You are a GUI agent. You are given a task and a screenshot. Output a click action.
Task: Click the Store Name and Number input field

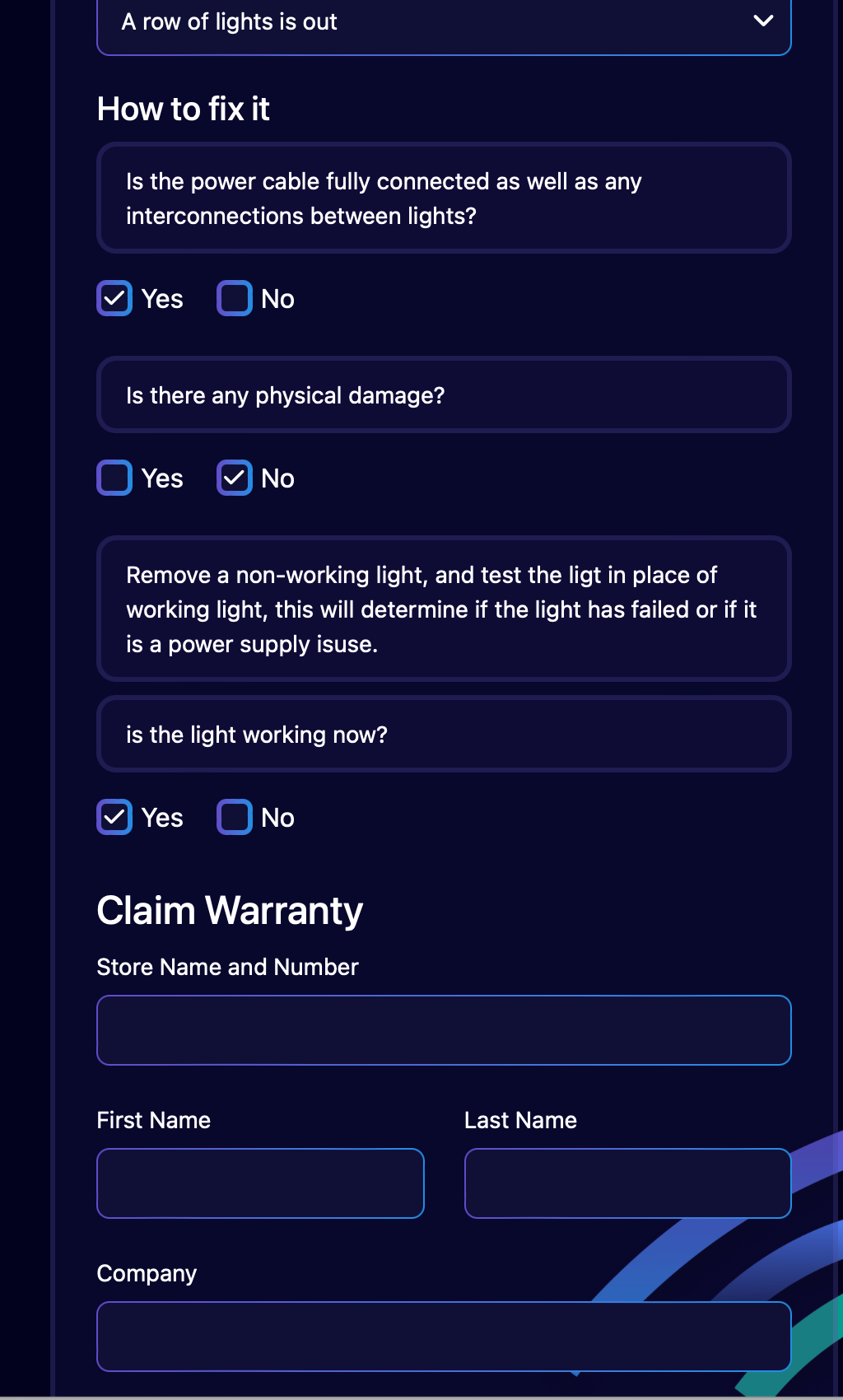444,1030
